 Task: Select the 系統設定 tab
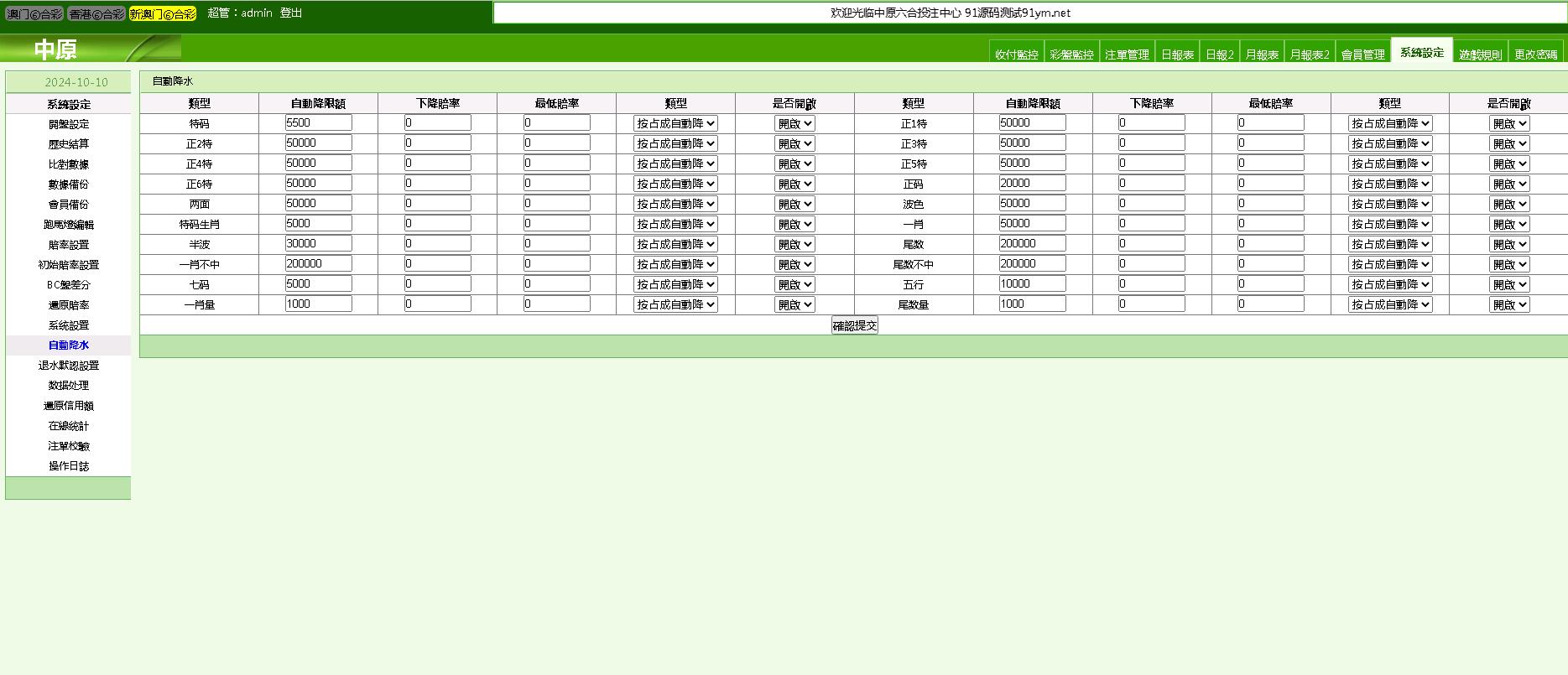tap(1422, 52)
